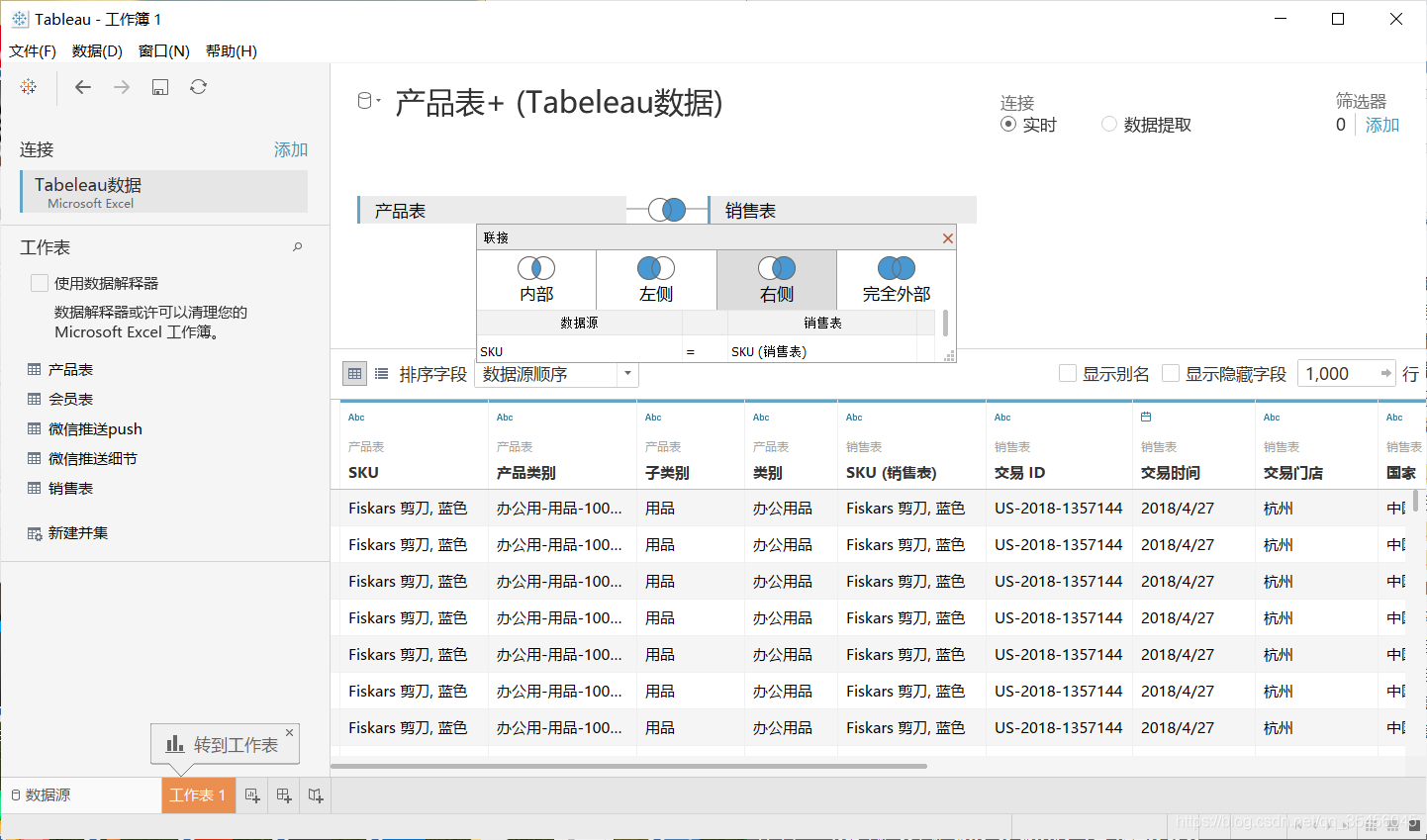
Task: Click the SKU join clause field under 数据源
Action: click(x=579, y=351)
